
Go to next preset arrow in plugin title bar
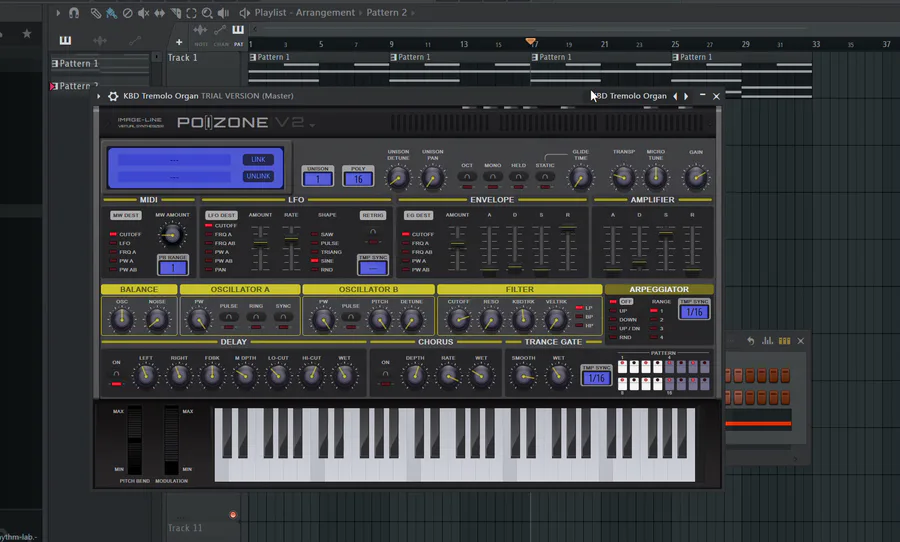coord(686,96)
